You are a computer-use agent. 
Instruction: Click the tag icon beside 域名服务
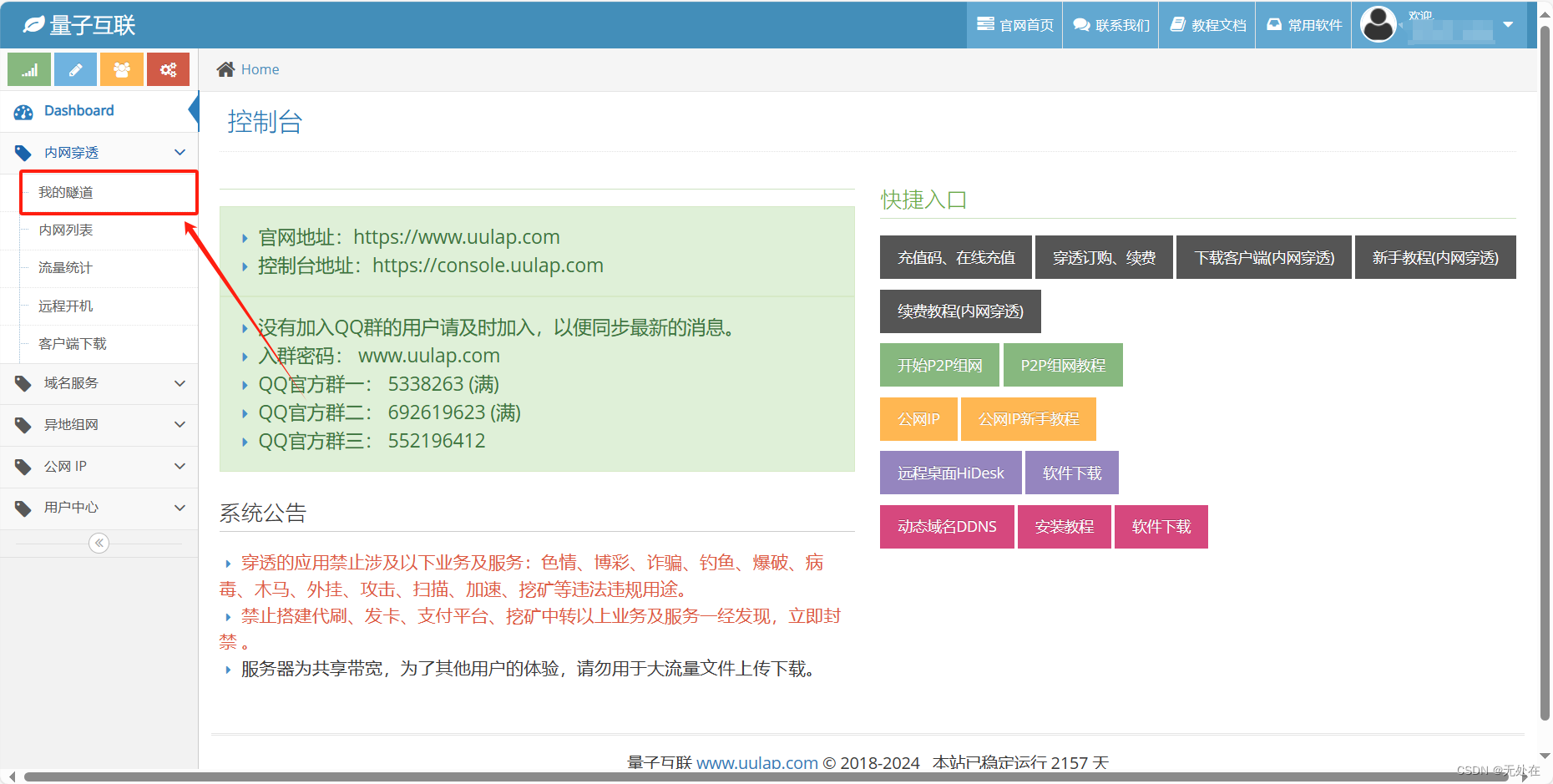click(x=23, y=383)
